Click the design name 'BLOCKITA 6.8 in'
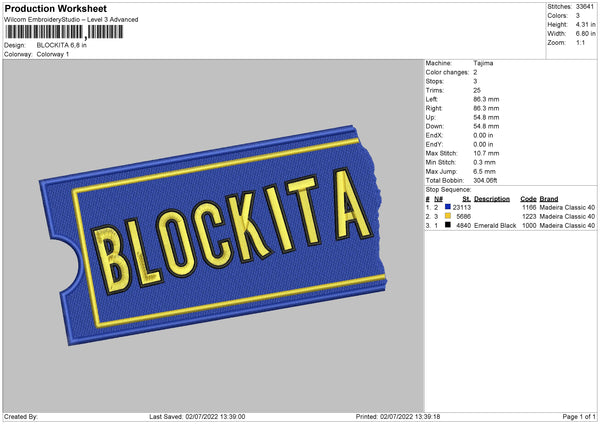Screen dimensions: 600x424 pos(62,45)
